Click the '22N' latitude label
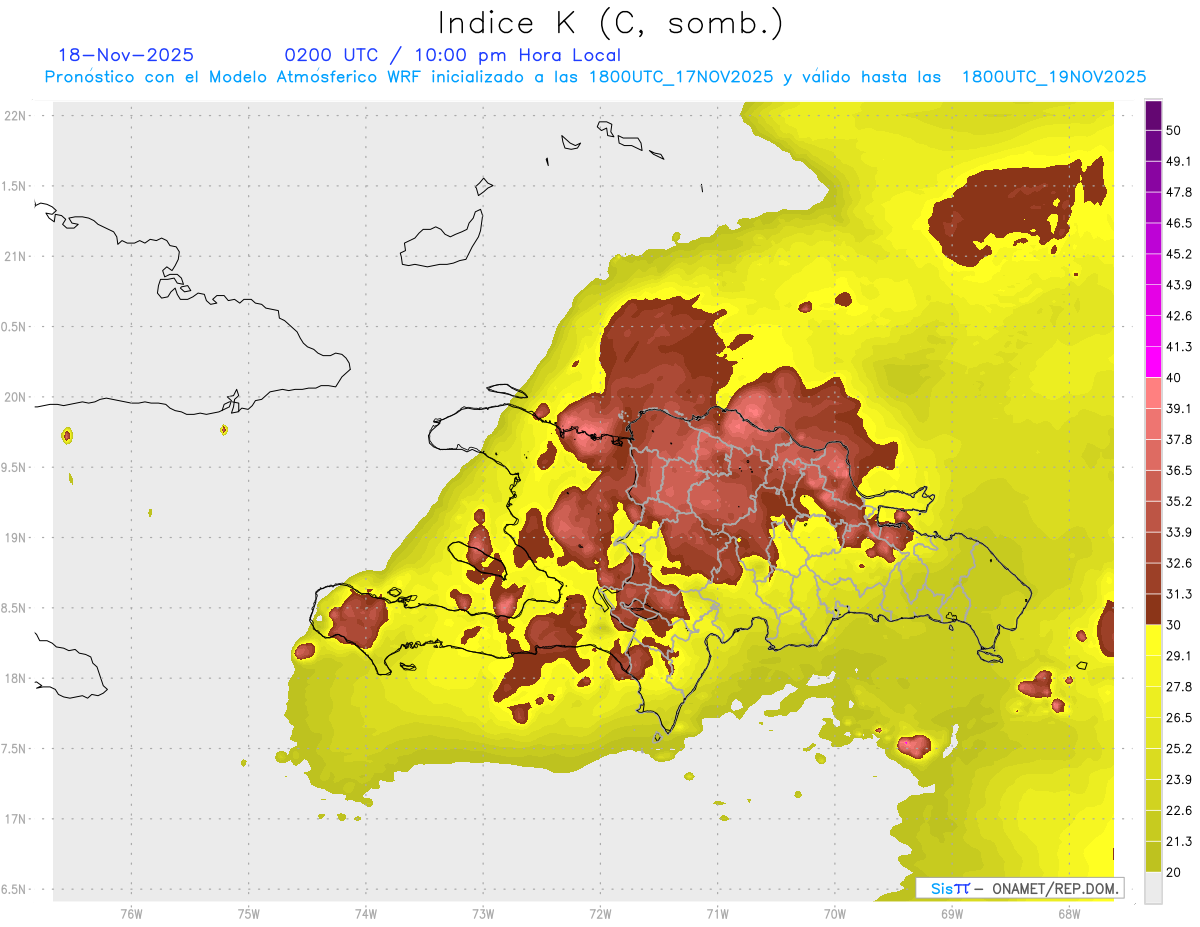Viewport: 1200px width, 927px height. (x=17, y=116)
